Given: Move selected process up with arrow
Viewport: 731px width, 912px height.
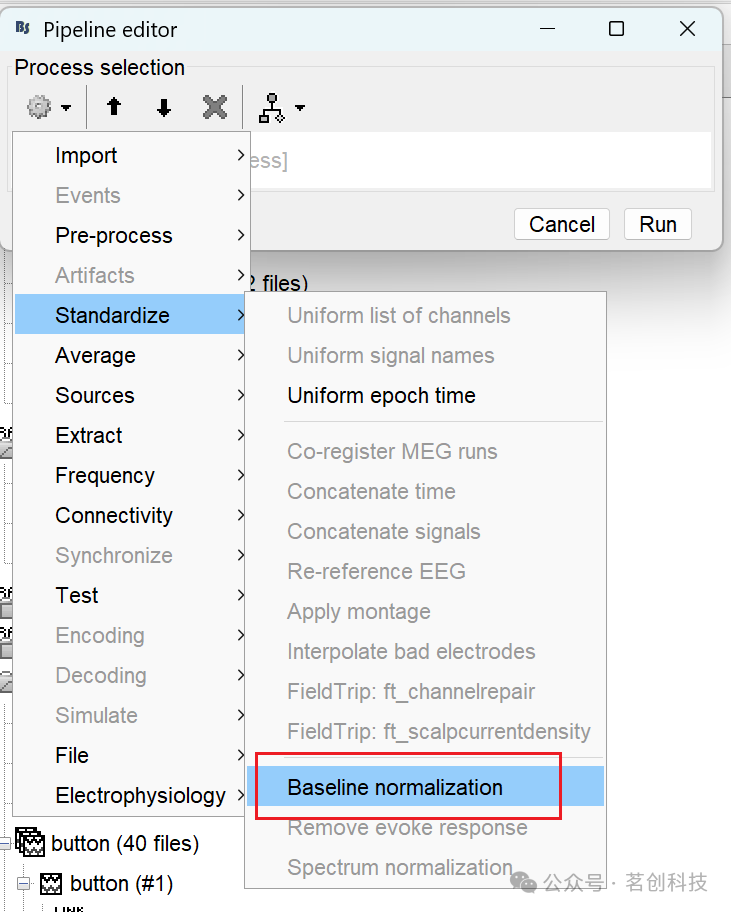Looking at the screenshot, I should [x=114, y=107].
